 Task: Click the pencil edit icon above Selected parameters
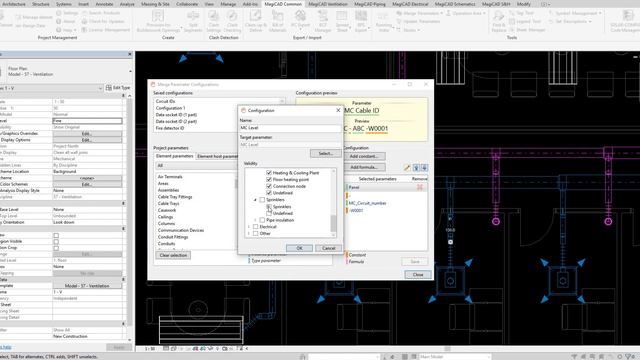point(407,168)
